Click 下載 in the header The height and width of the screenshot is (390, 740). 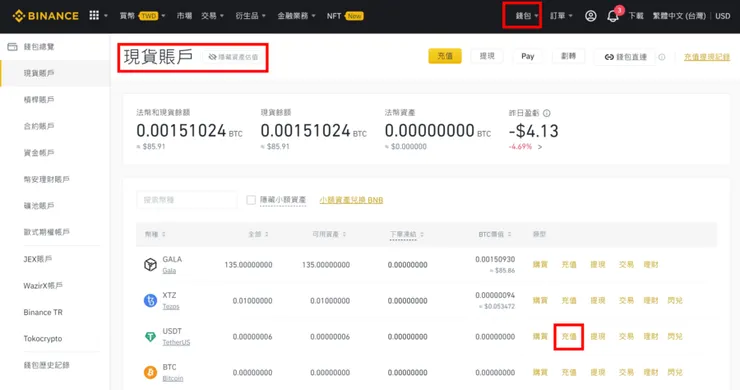[636, 16]
